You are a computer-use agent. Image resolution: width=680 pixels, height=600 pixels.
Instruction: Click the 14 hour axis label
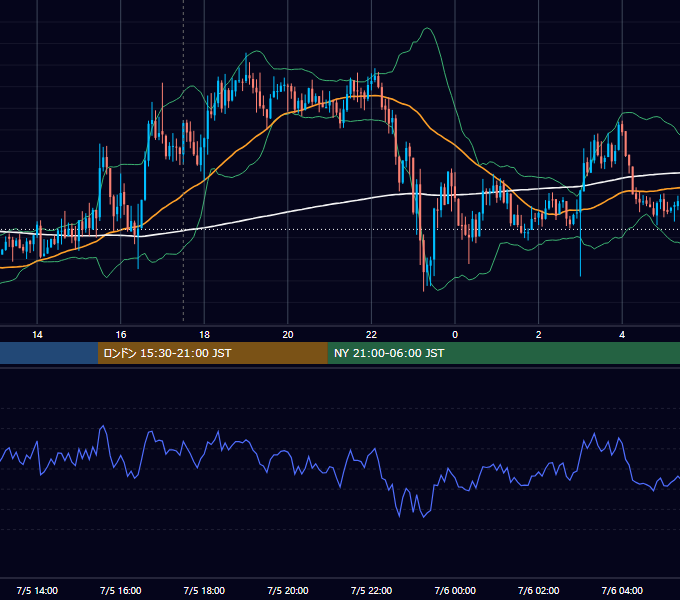tap(37, 335)
